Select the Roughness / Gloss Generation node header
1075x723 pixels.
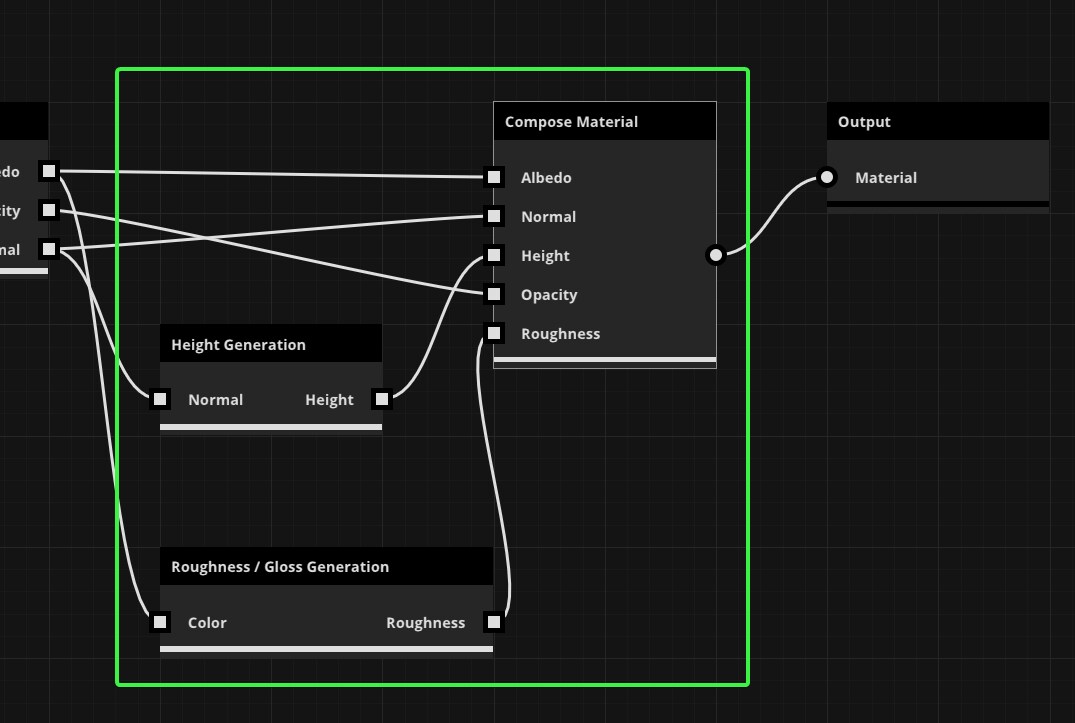[326, 567]
